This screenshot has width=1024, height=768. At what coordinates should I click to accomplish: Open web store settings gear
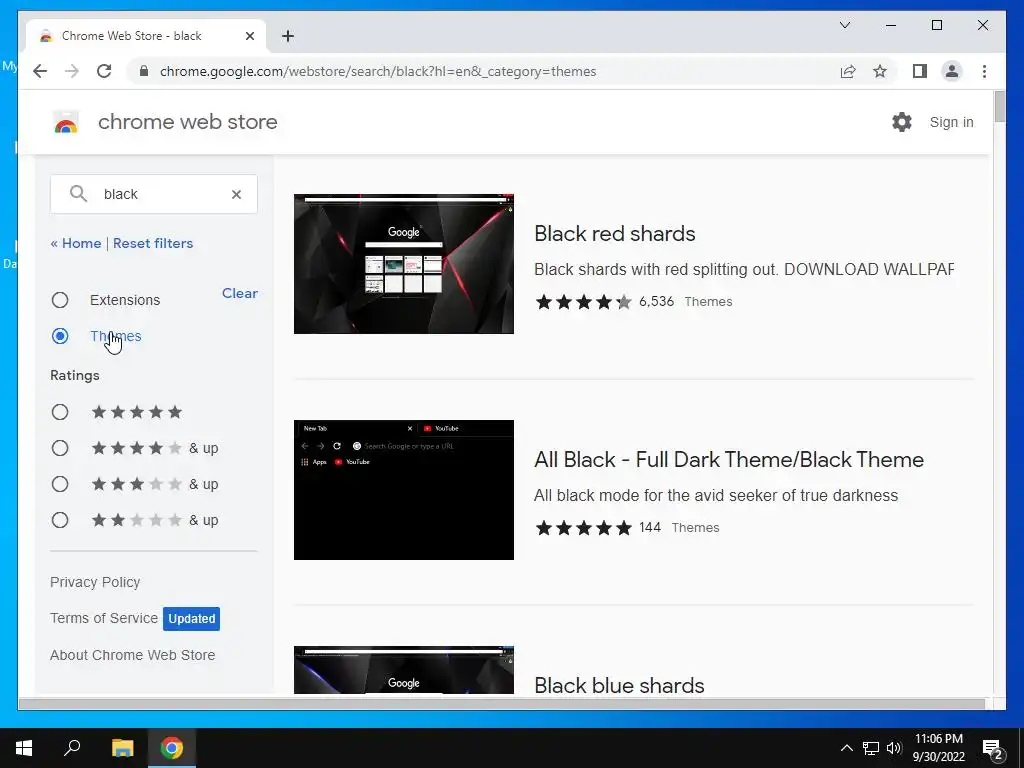[902, 122]
